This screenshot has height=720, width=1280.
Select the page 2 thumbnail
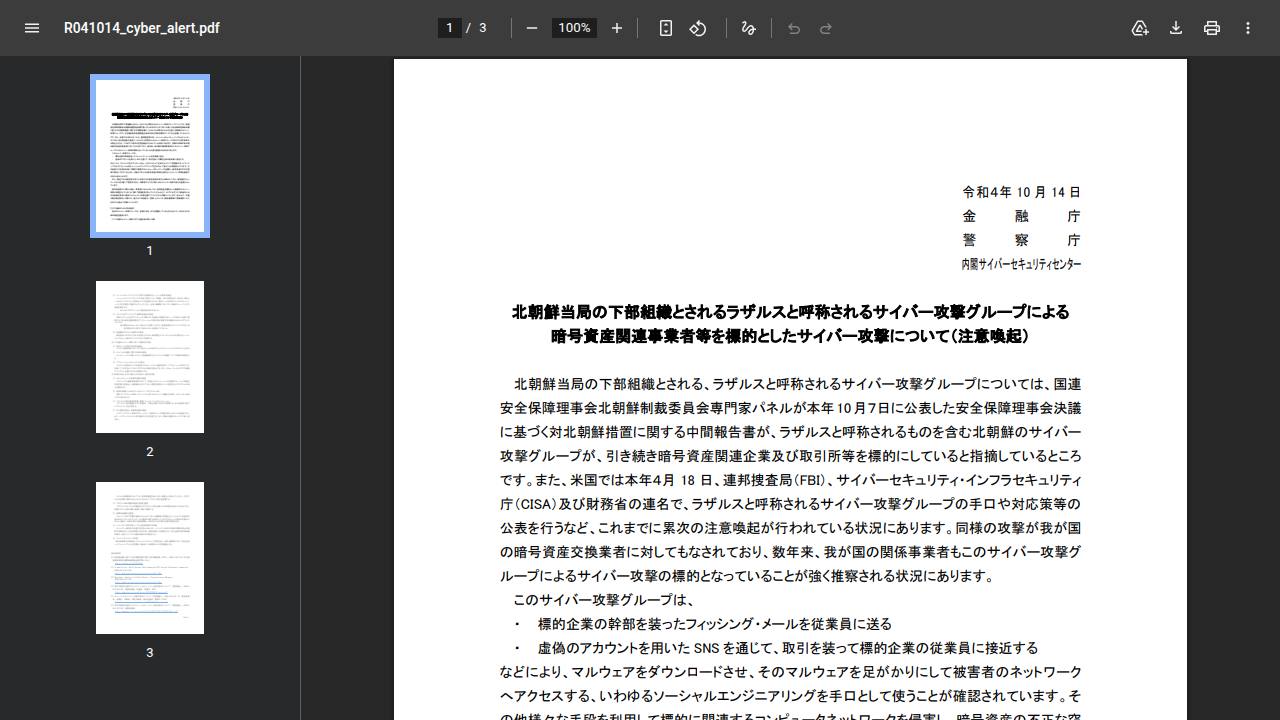[150, 357]
